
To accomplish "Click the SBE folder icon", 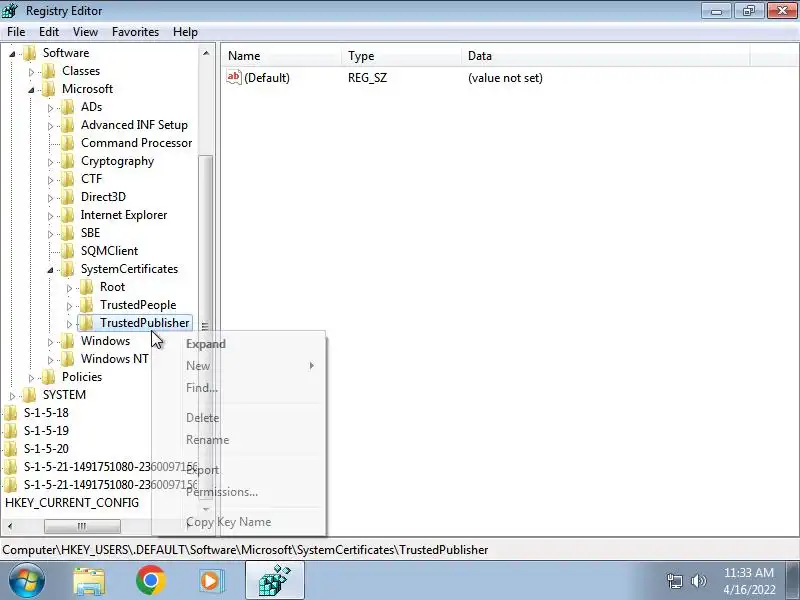I will tap(68, 233).
